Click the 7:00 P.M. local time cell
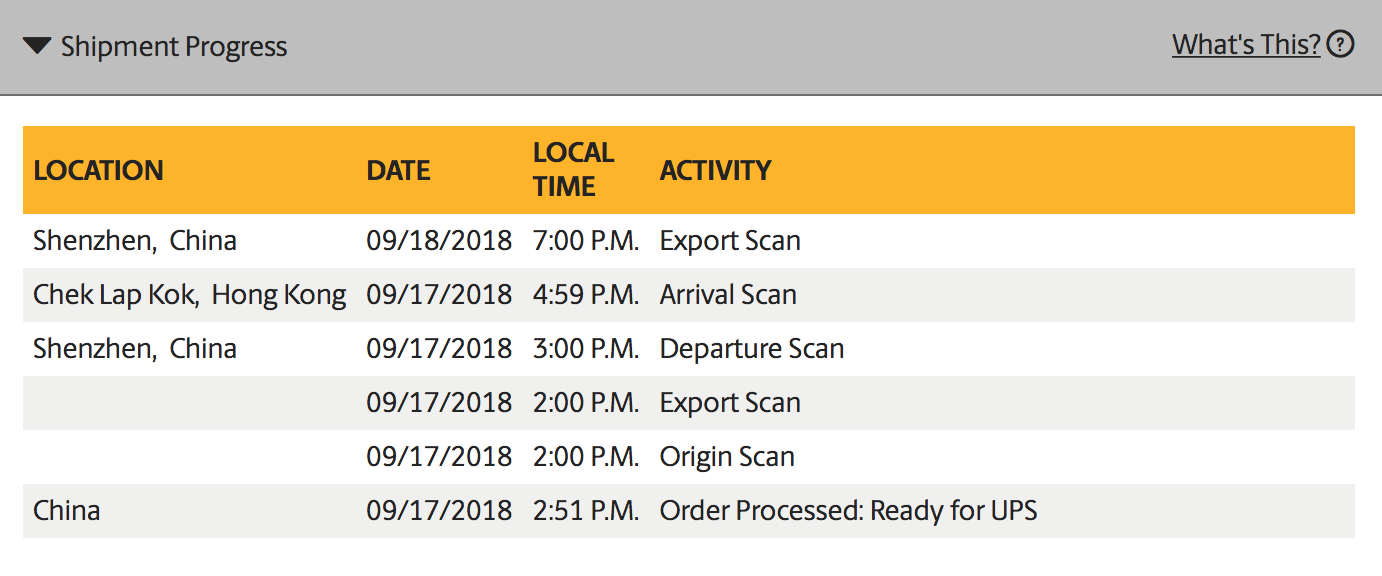This screenshot has width=1382, height=576. point(586,241)
